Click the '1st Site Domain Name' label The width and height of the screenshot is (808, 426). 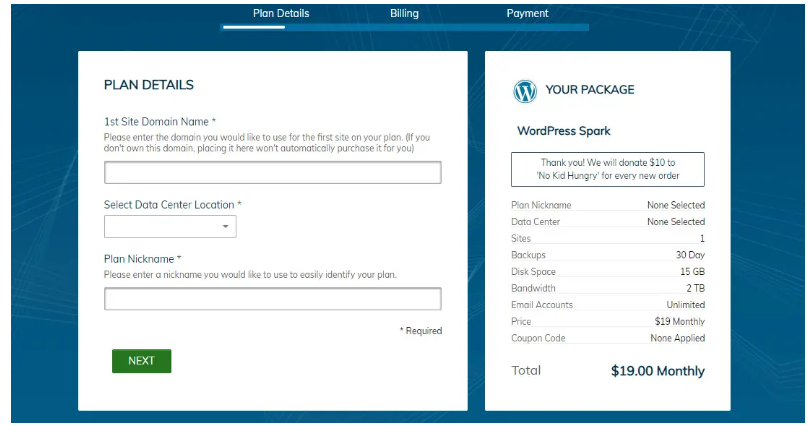coord(160,122)
